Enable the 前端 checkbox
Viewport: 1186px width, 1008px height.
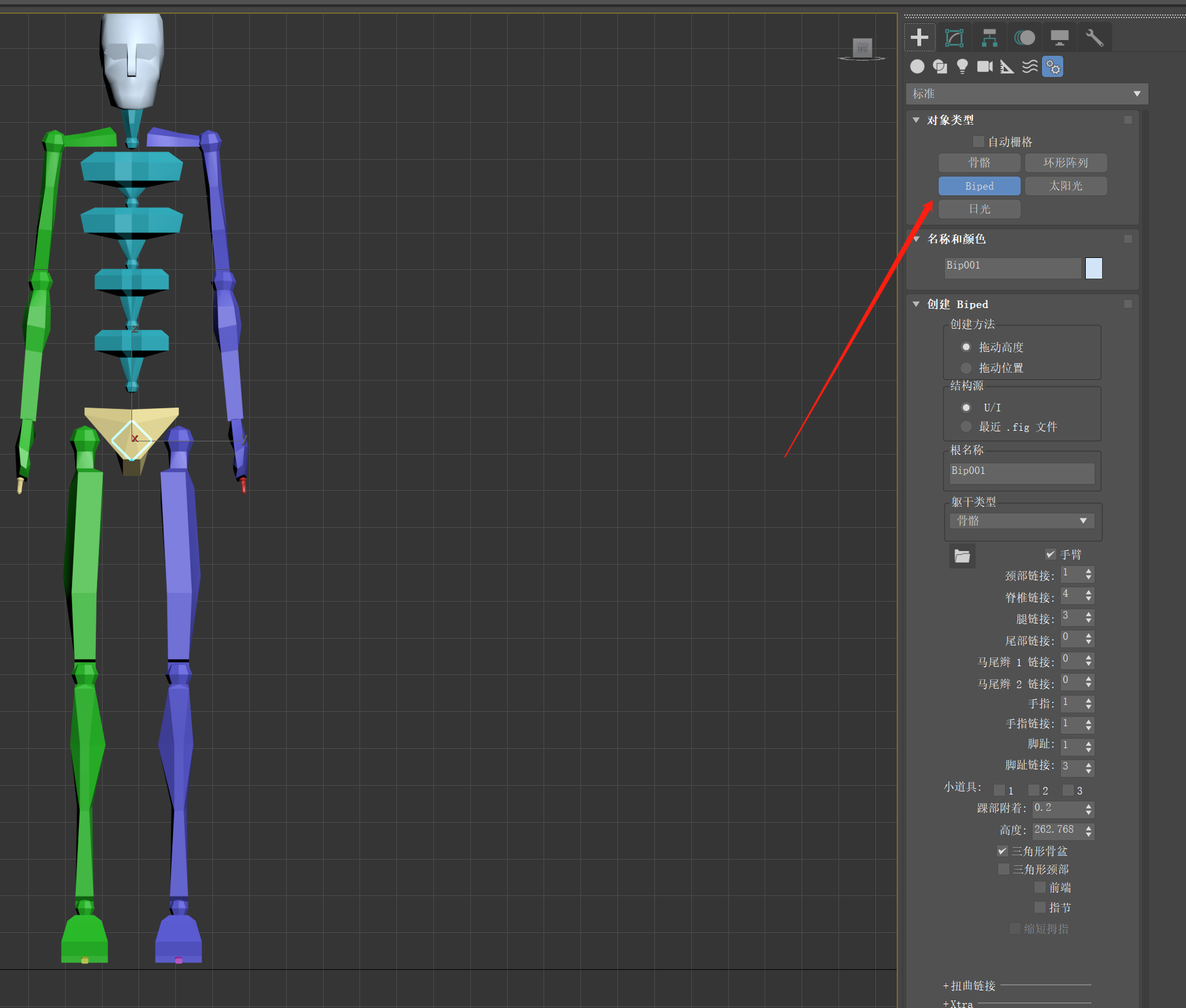(1040, 887)
